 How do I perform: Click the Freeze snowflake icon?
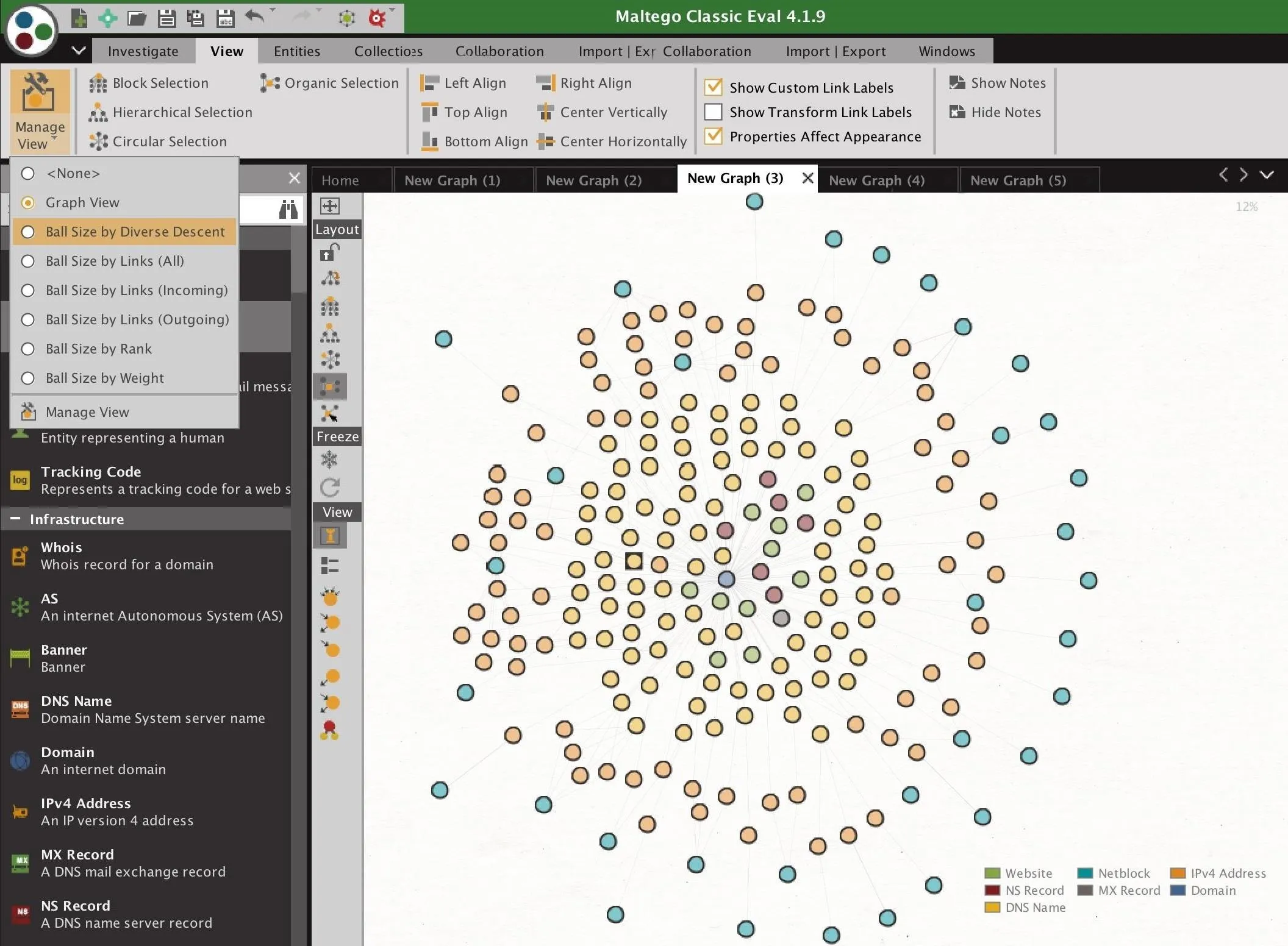[330, 459]
